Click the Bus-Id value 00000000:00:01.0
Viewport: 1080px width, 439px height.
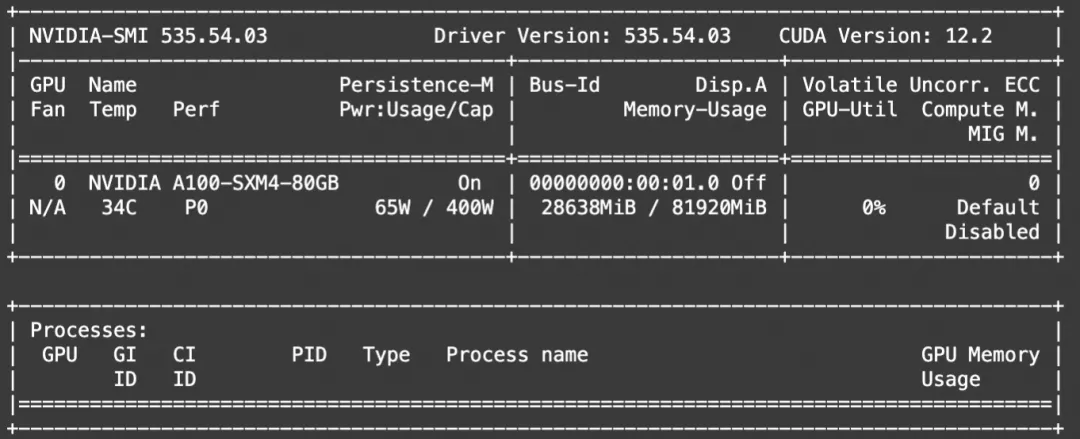[x=624, y=183]
